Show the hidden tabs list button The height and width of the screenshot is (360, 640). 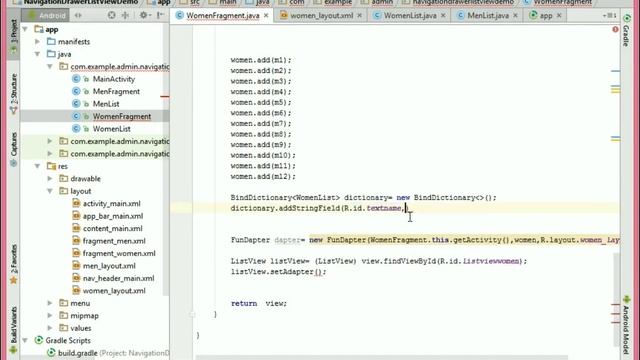click(610, 16)
